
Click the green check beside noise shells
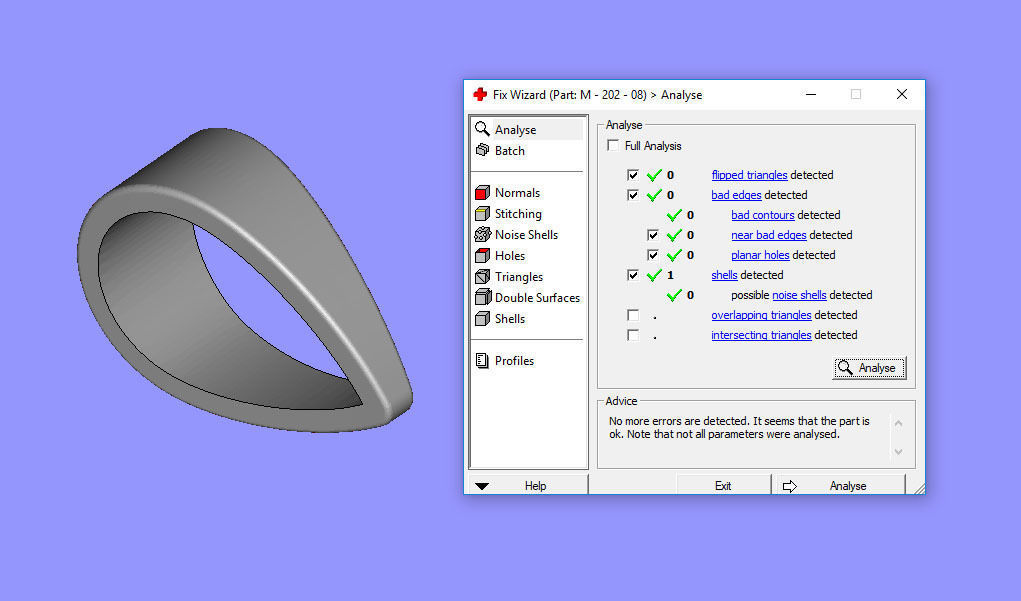pyautogui.click(x=674, y=295)
